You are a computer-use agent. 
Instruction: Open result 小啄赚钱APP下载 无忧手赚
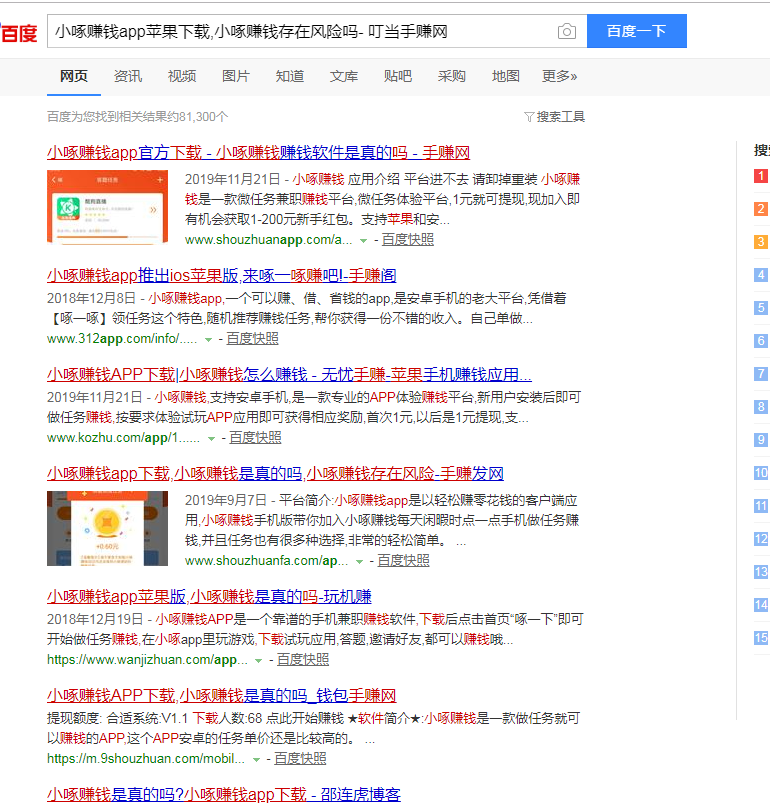pyautogui.click(x=289, y=374)
